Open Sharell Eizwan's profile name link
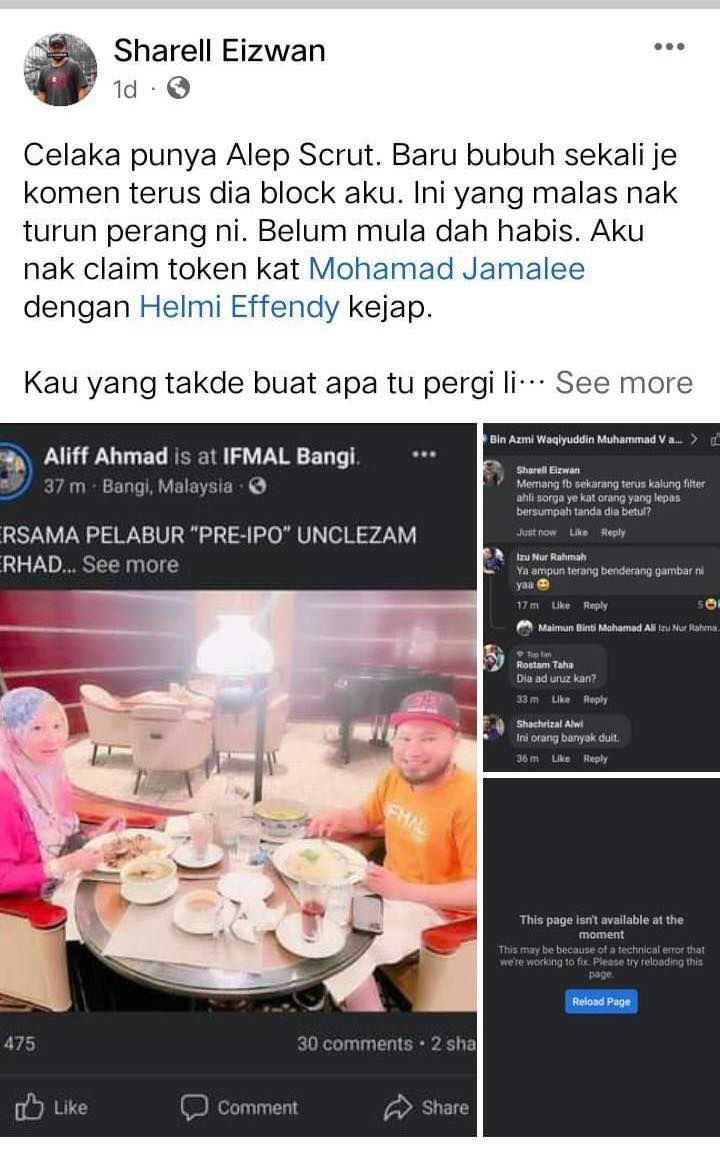The image size is (720, 1152). tap(219, 51)
